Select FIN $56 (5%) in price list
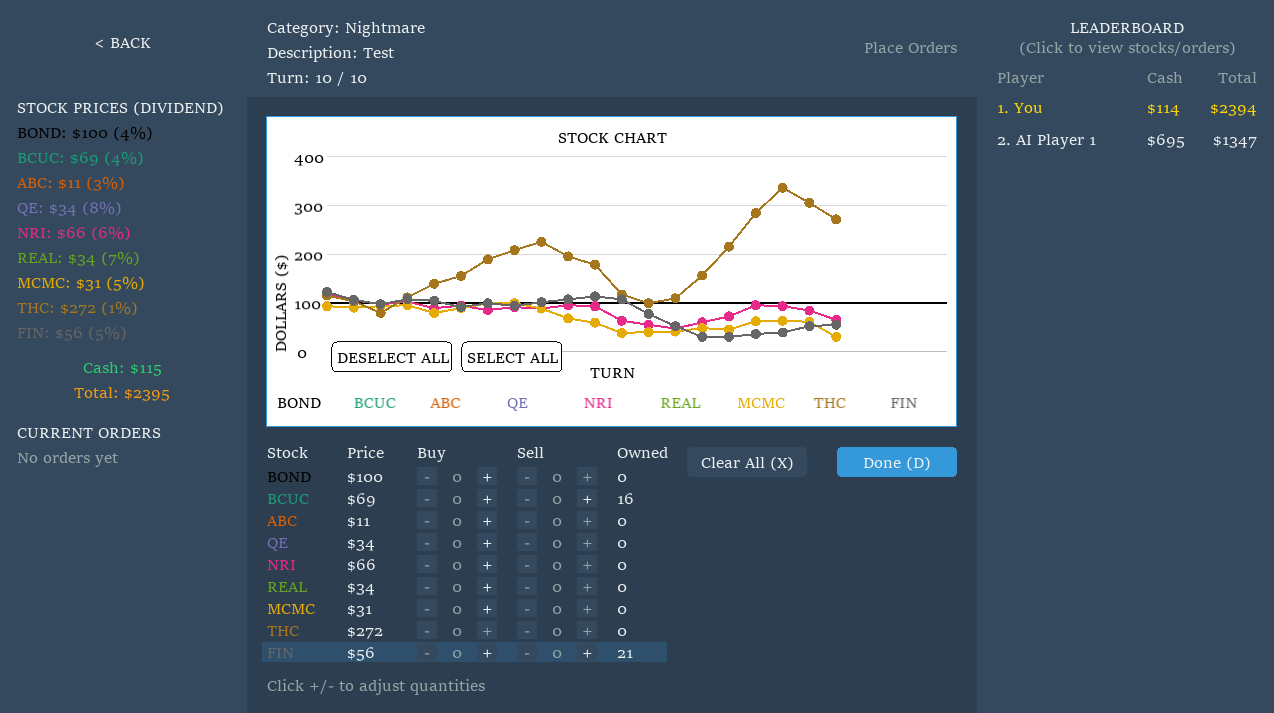 (x=72, y=333)
